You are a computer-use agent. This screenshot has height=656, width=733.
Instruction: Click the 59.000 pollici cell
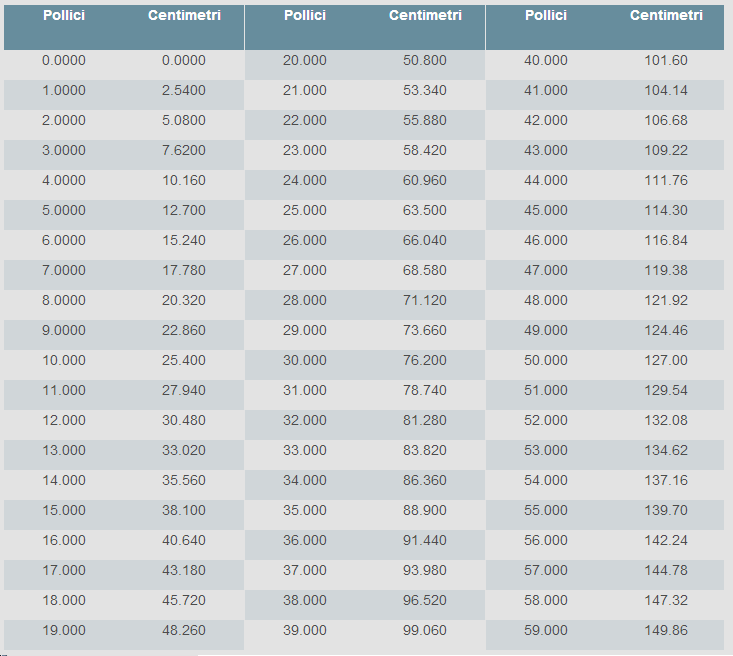(x=546, y=631)
